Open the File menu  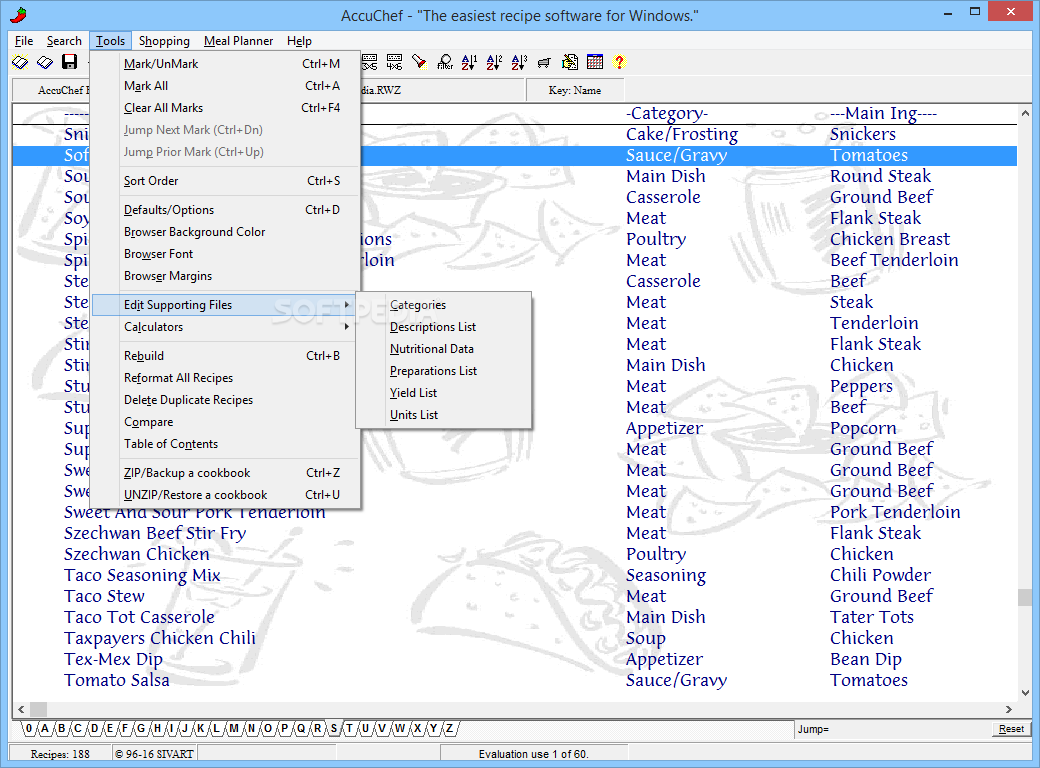(24, 40)
